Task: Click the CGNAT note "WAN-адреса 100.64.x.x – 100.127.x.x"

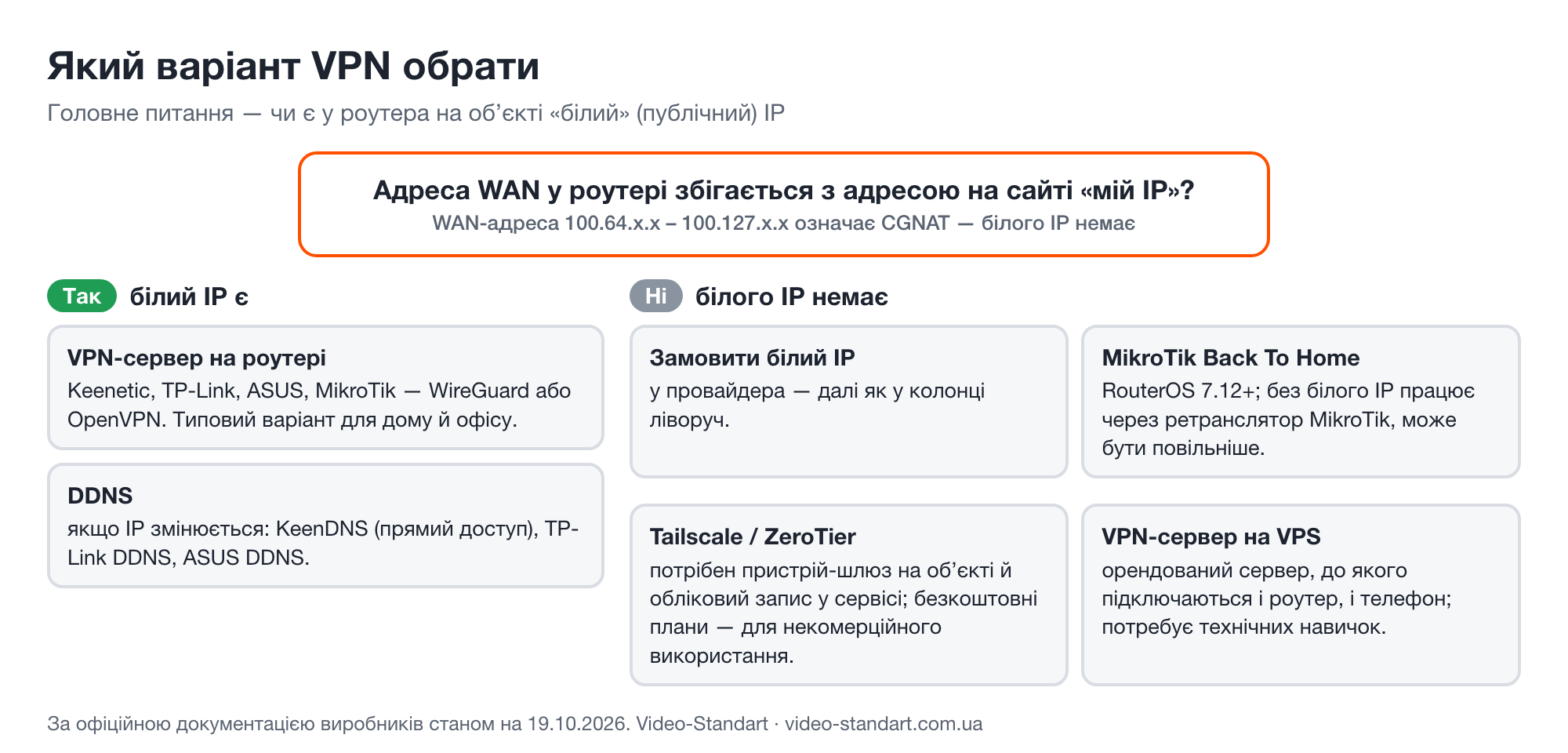Action: click(784, 224)
